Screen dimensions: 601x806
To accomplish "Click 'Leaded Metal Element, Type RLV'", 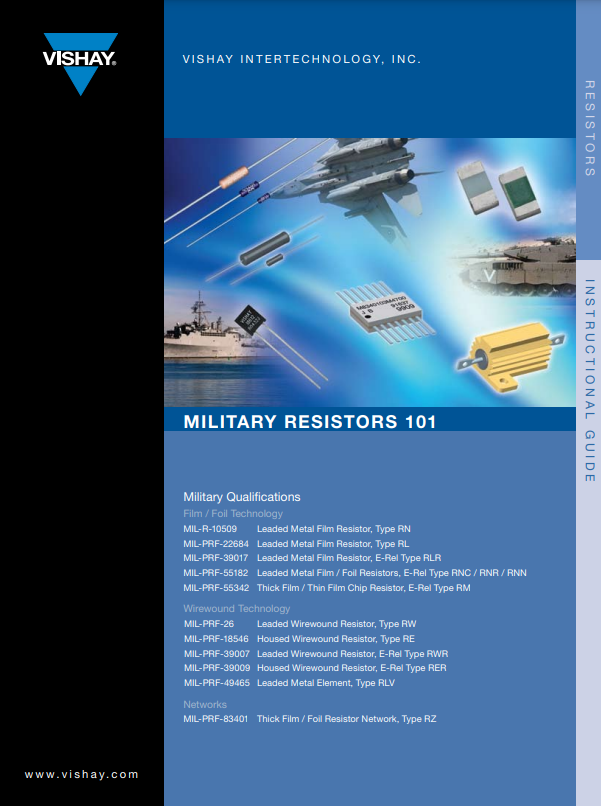I will click(x=326, y=683).
